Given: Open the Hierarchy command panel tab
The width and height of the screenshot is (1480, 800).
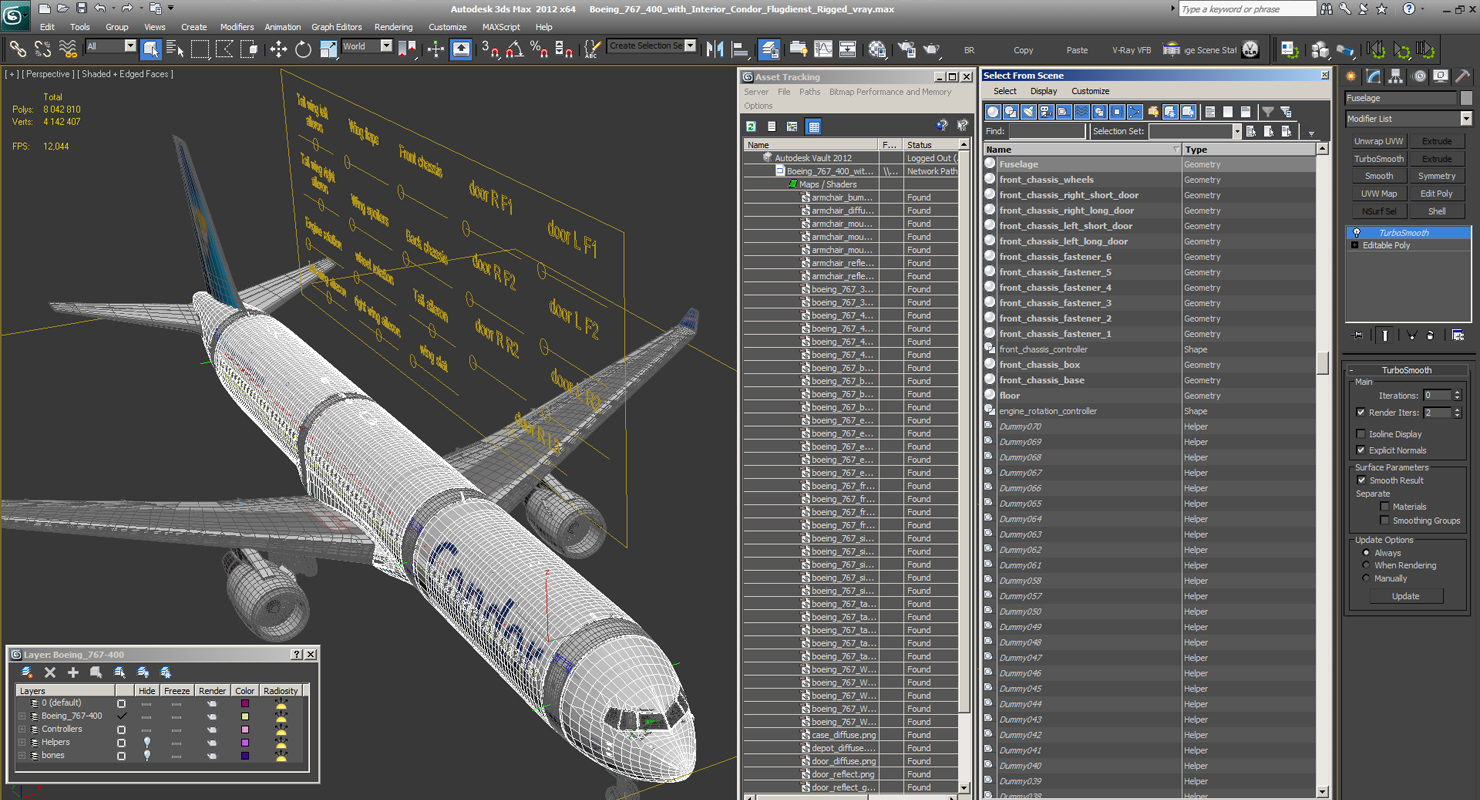Looking at the screenshot, I should click(1396, 76).
